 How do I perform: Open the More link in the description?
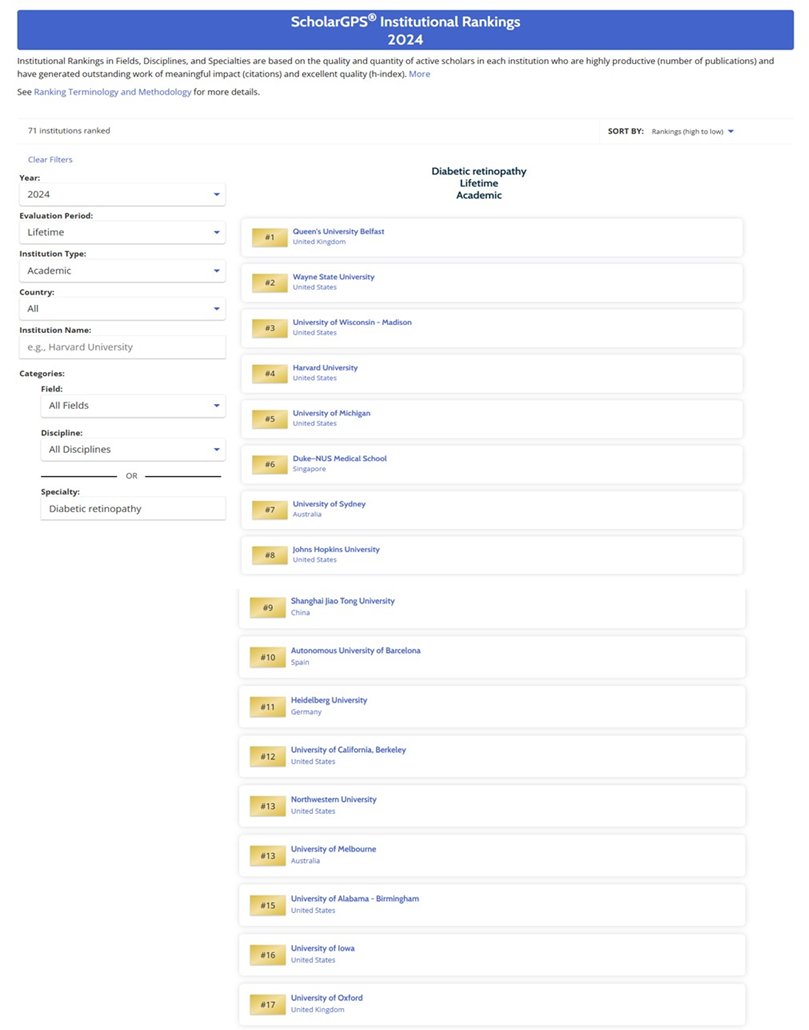[420, 74]
